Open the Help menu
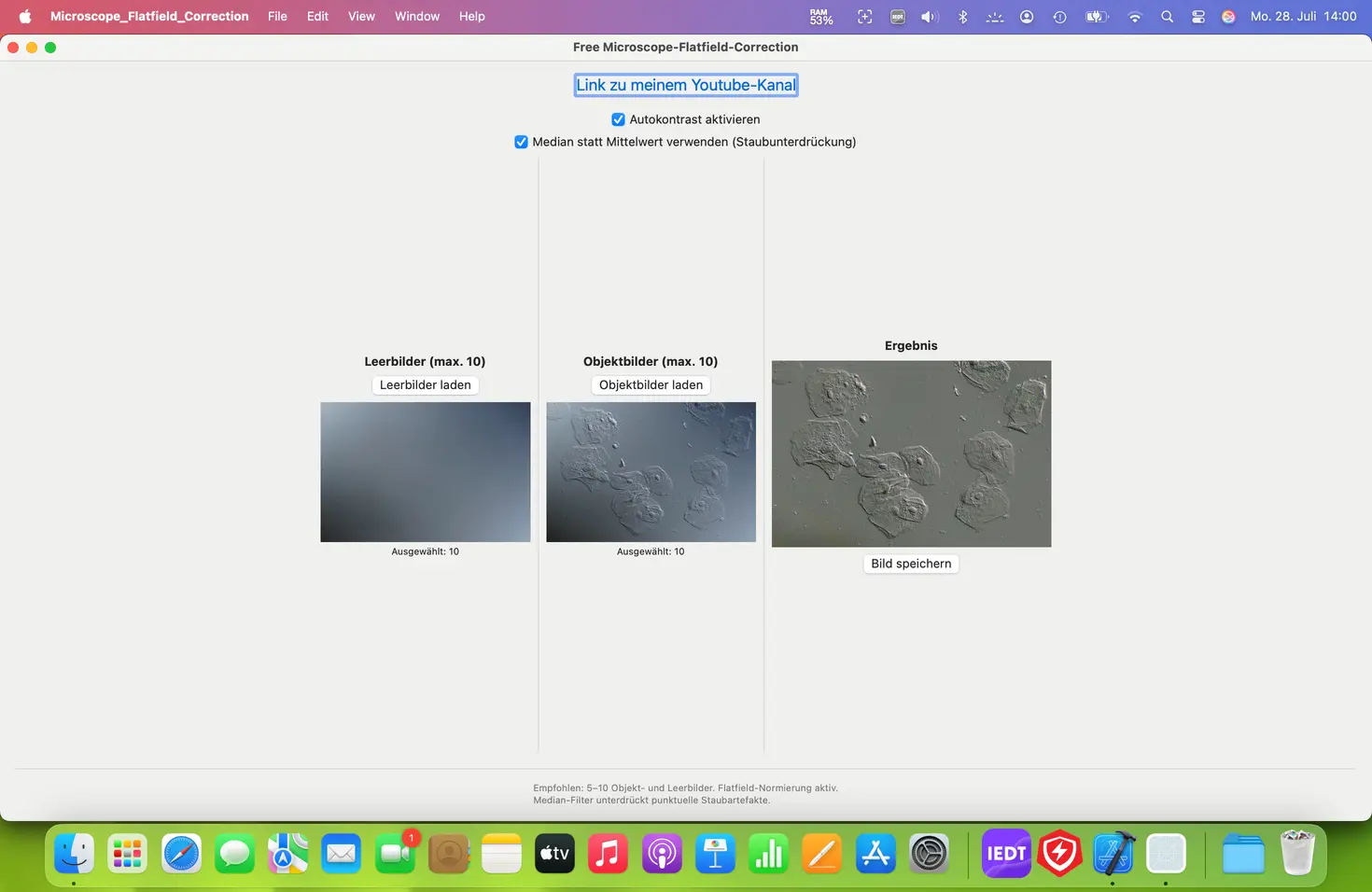This screenshot has width=1372, height=892. [471, 16]
